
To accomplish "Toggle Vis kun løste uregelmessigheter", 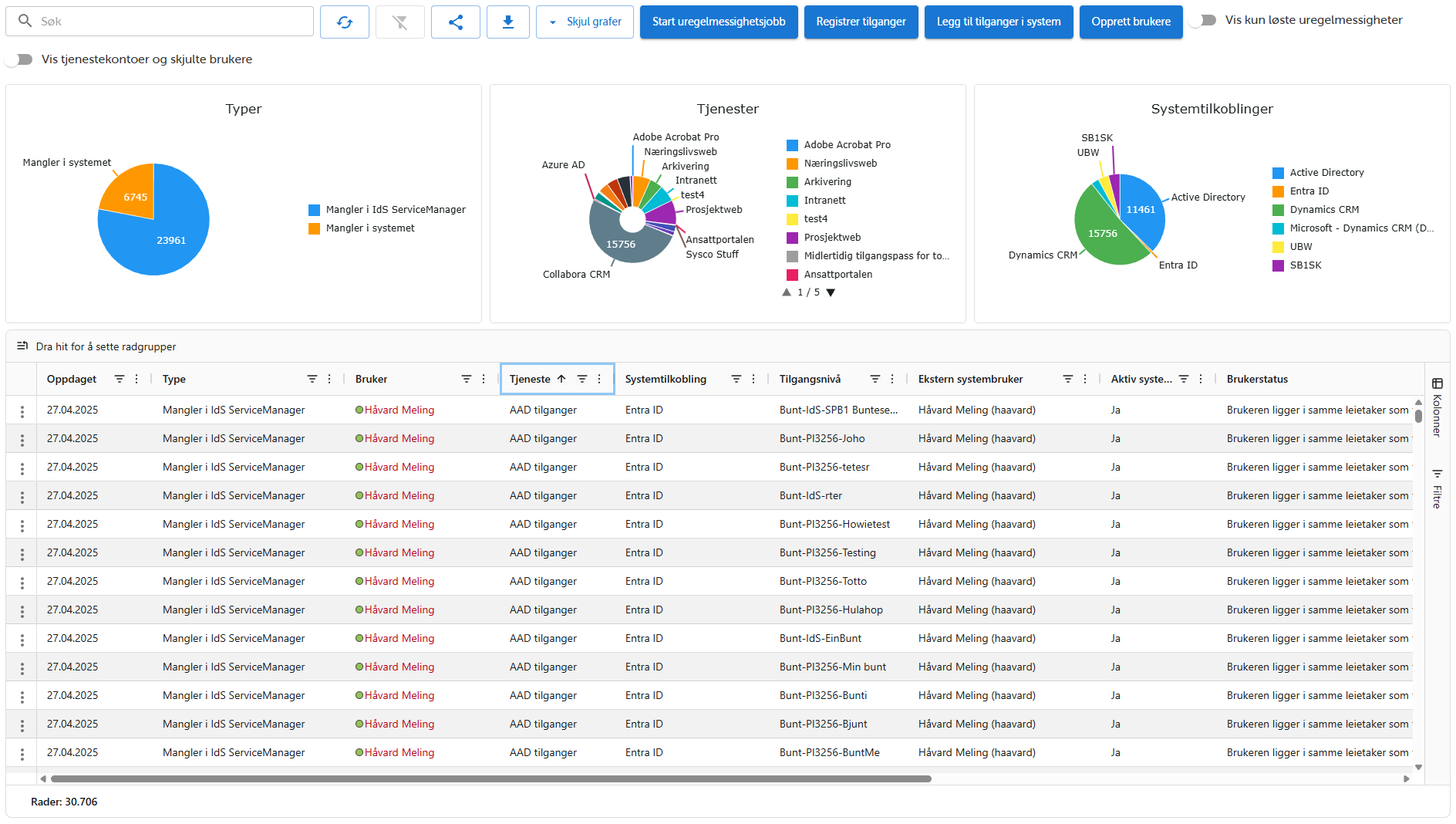I will (x=1204, y=21).
